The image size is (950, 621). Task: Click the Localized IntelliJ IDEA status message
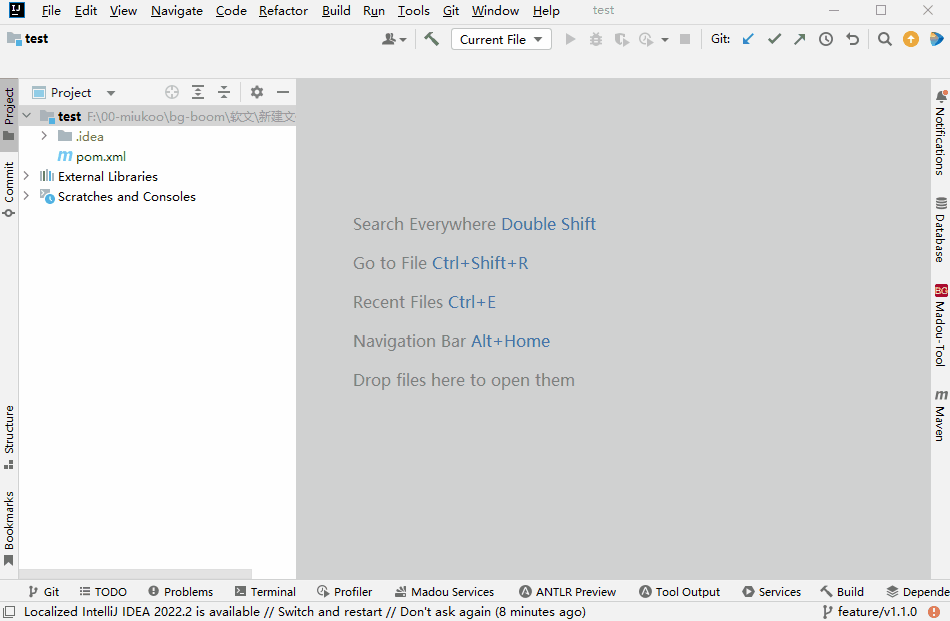click(305, 612)
